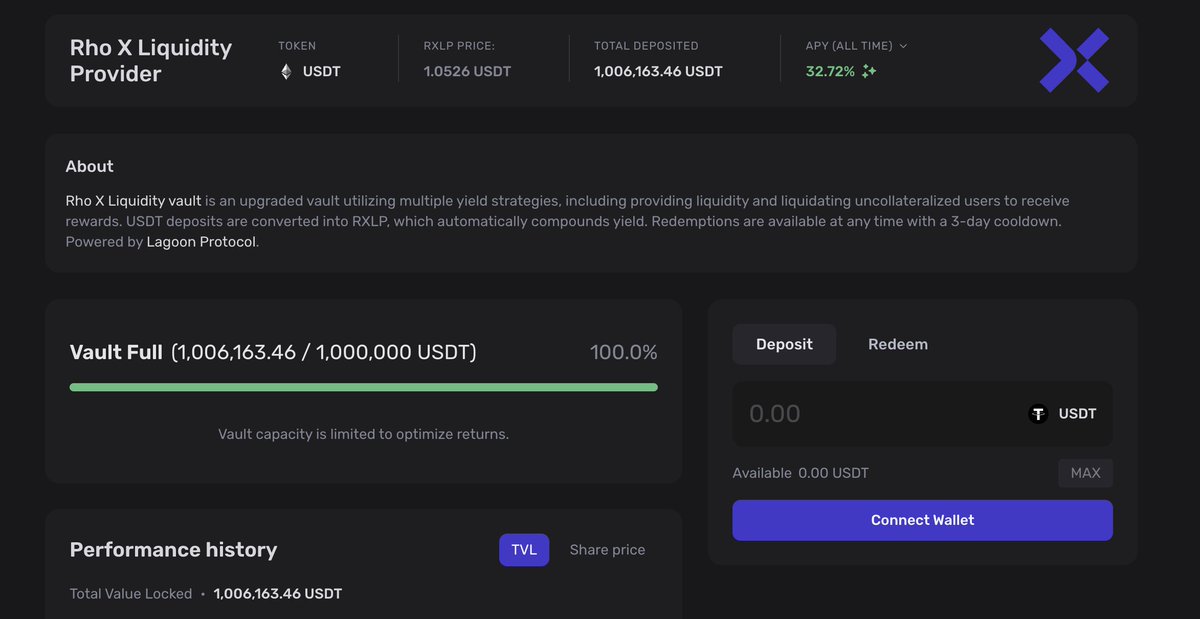1200x619 pixels.
Task: Click the deposit amount input field
Action: tap(922, 414)
